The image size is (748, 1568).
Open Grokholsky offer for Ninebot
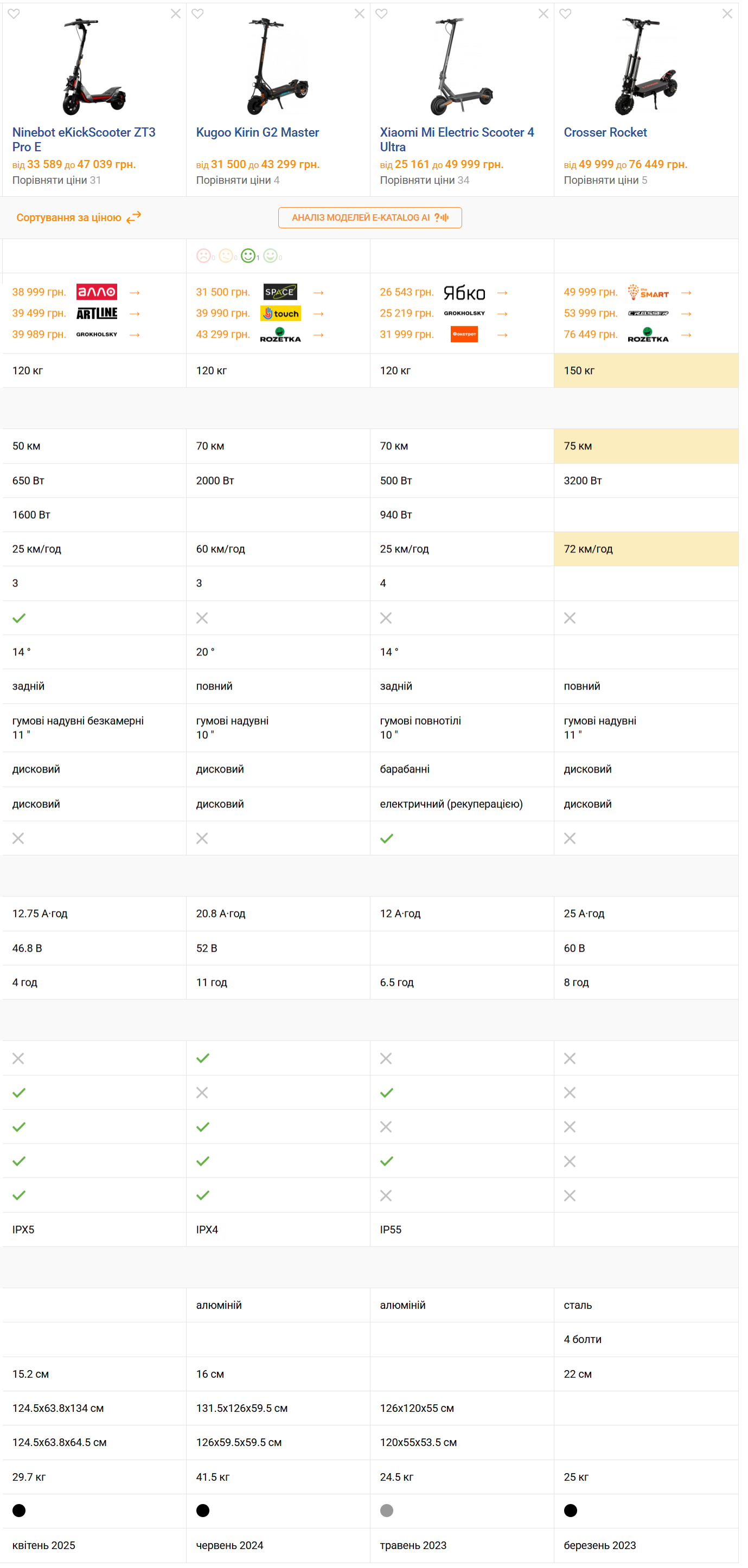97,334
